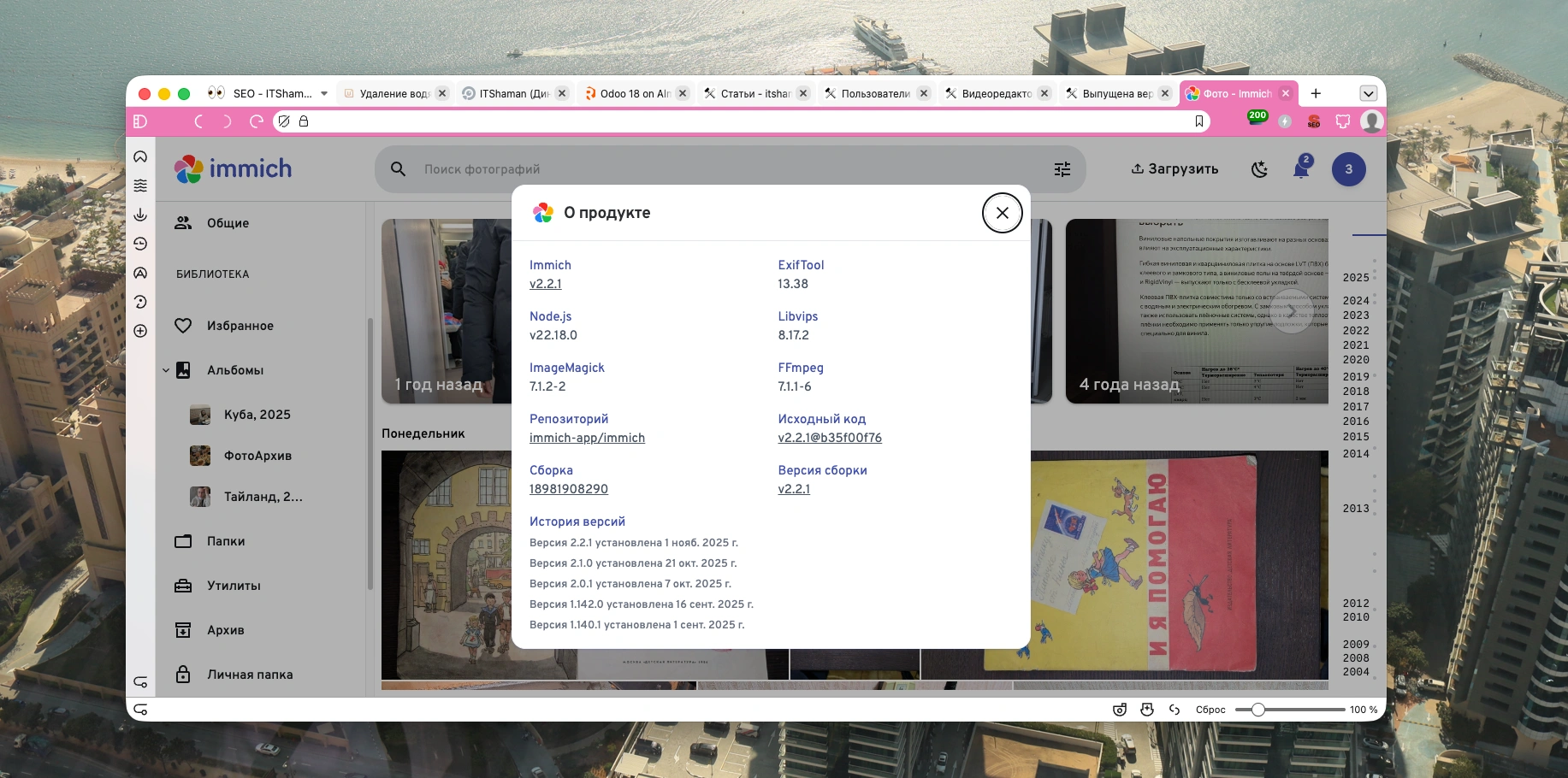Screen dimensions: 1568x778
Task: Open notifications bell icon
Action: point(1300,169)
